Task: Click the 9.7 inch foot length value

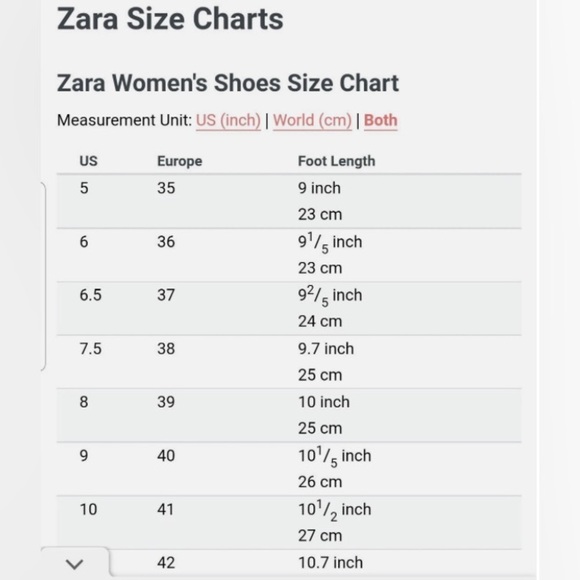Action: pos(326,348)
